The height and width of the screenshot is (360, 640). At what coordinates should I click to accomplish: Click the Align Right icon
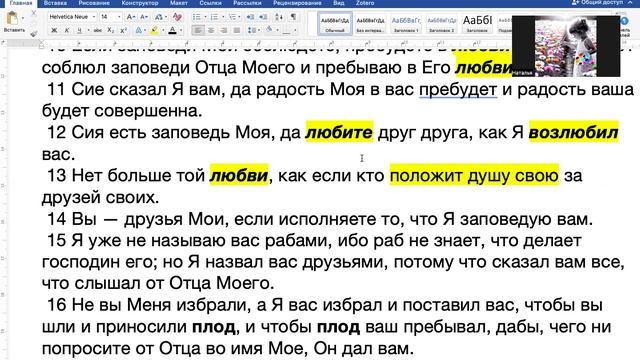224,31
